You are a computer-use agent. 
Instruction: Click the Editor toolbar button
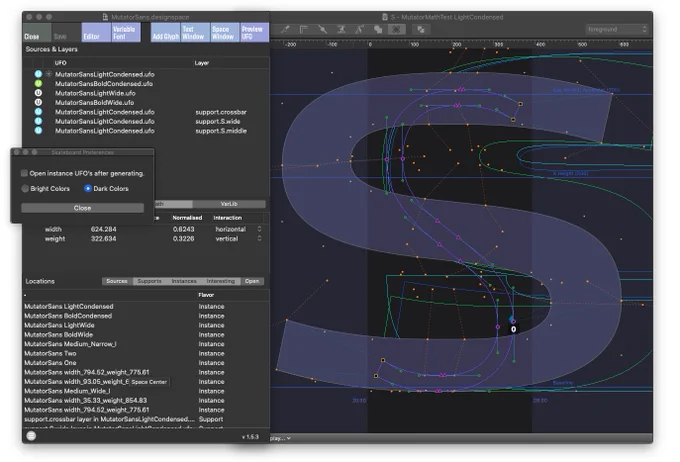(x=96, y=33)
